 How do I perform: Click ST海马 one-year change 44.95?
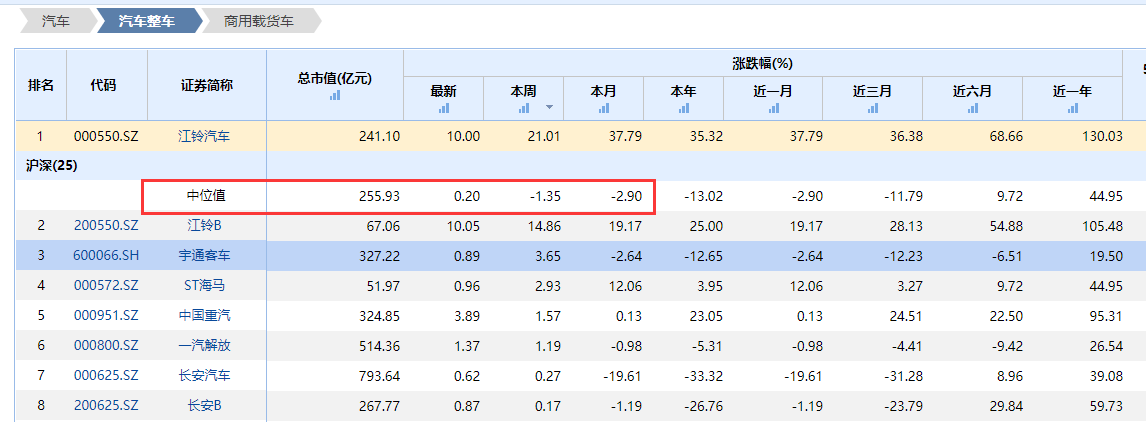(x=1108, y=286)
